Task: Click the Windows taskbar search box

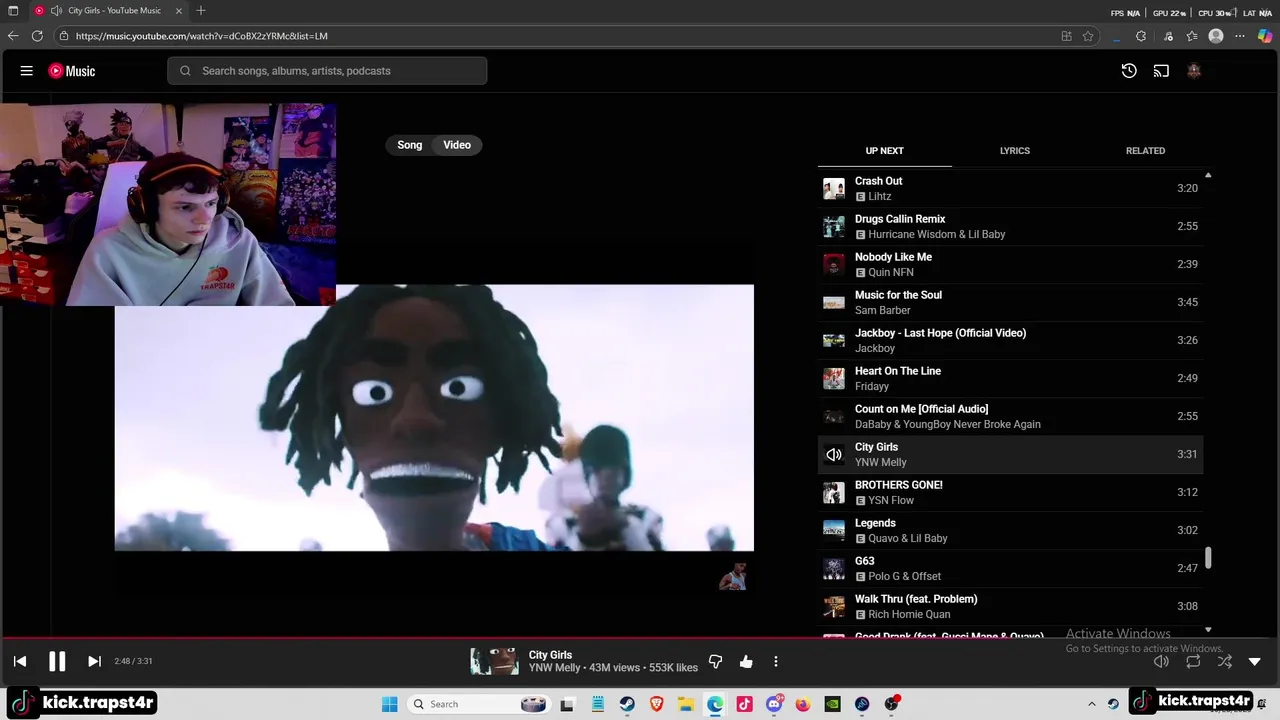Action: pos(479,704)
